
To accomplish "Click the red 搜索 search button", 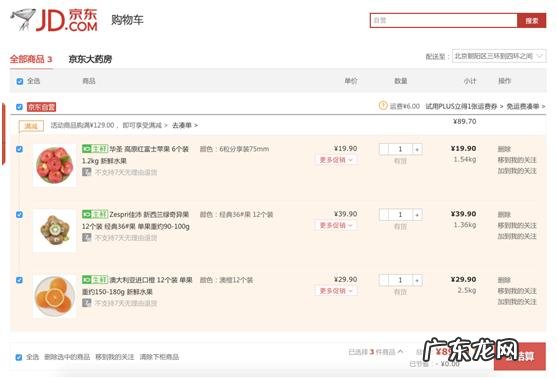I will [531, 21].
